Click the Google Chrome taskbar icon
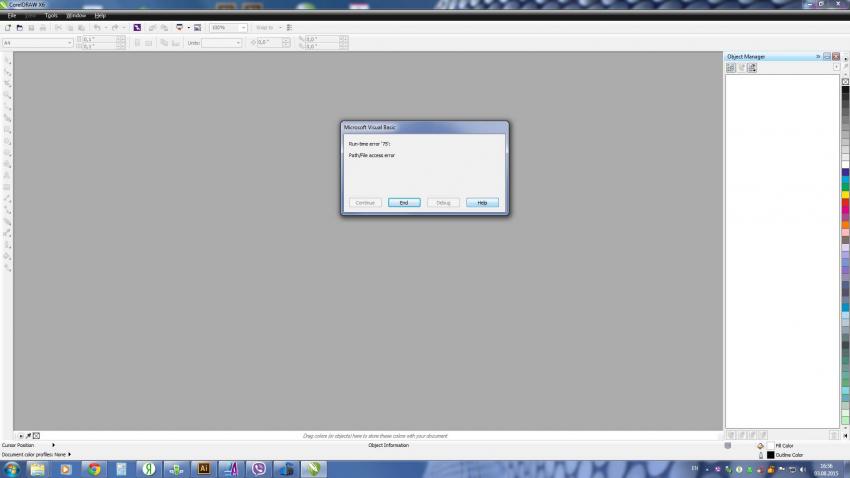850x478 pixels. 93,467
